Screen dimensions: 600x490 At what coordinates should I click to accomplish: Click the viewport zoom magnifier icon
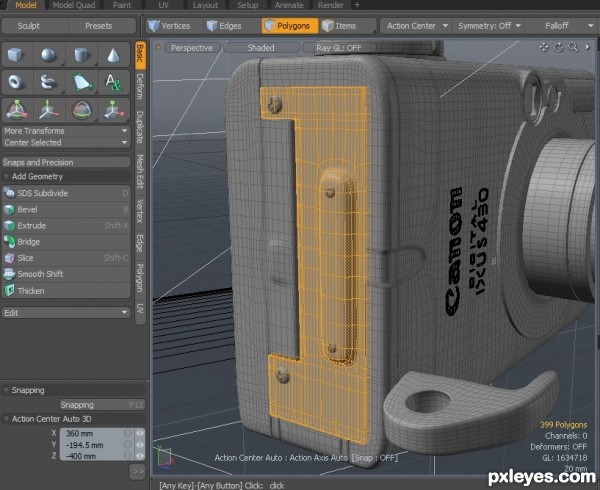click(573, 47)
